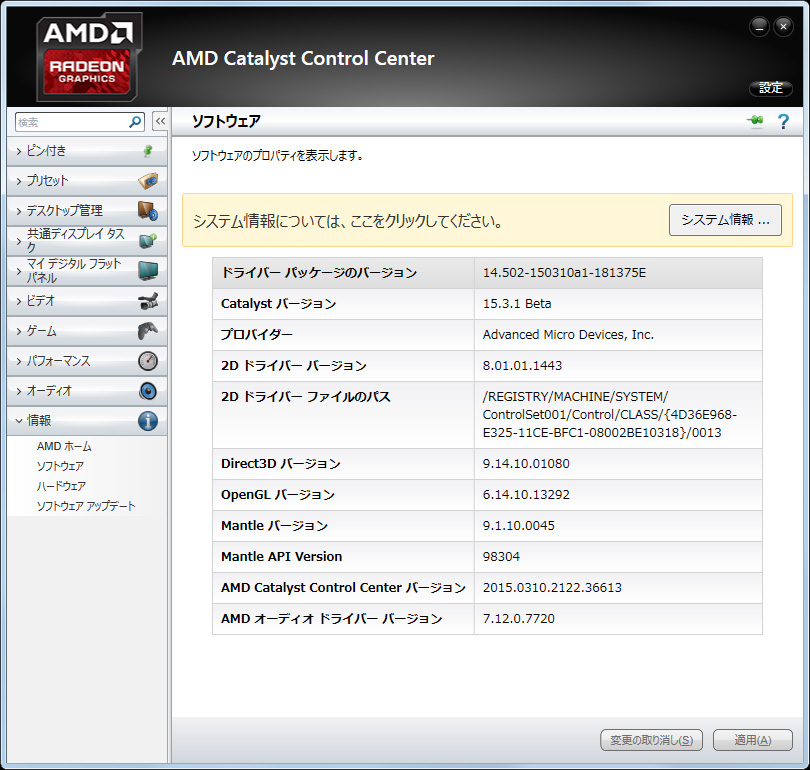810x770 pixels.
Task: Click the ビデオ camcorder icon
Action: click(148, 301)
